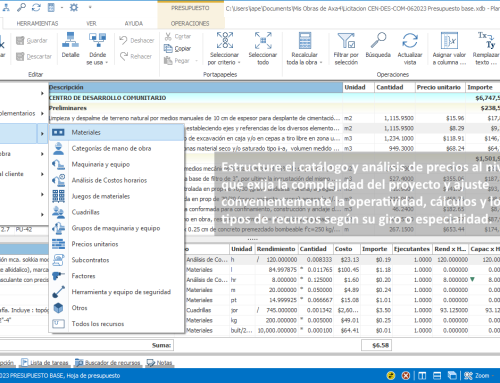Select Otros menu entry
Image resolution: width=500 pixels, height=383 pixels.
pyautogui.click(x=117, y=308)
